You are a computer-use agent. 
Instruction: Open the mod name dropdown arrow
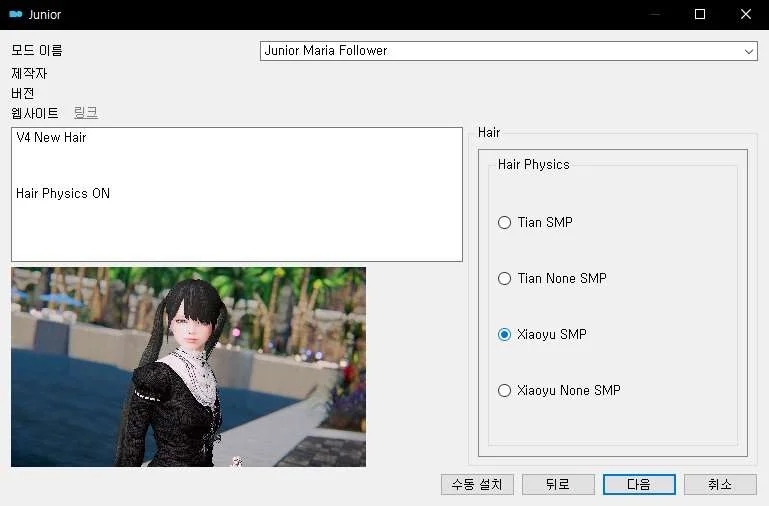(x=748, y=51)
